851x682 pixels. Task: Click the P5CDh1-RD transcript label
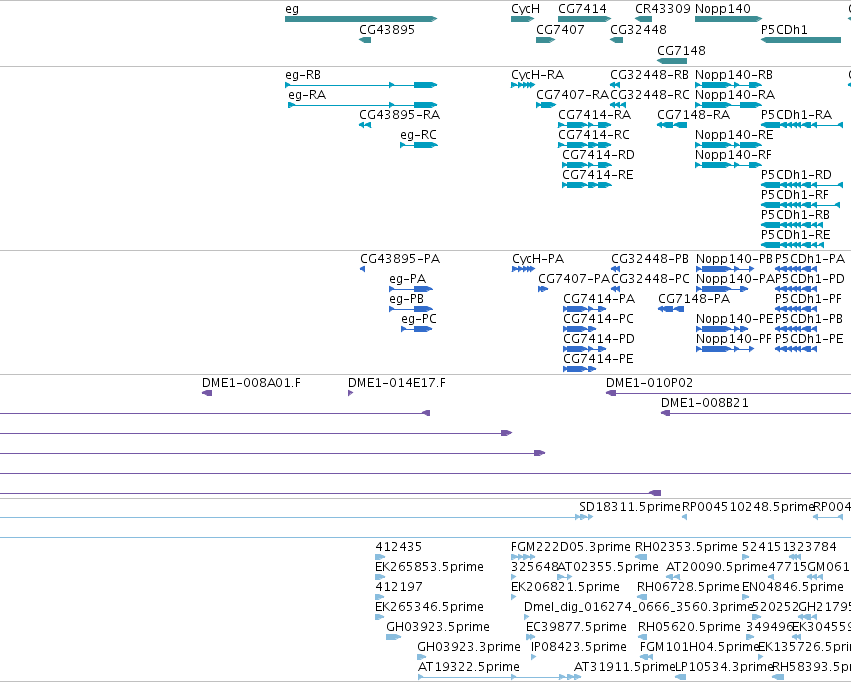click(x=796, y=175)
